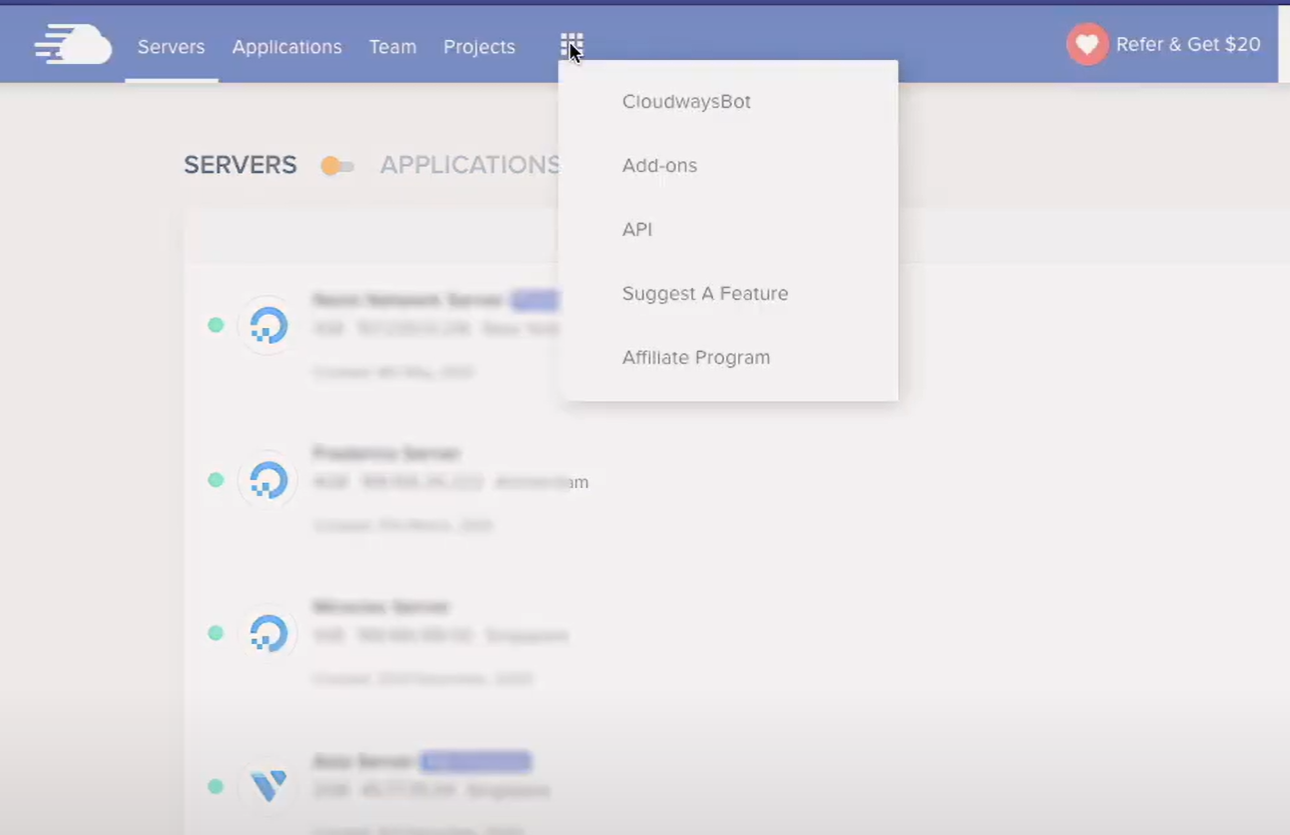This screenshot has height=835, width=1290.
Task: Click the APPLICATIONS heading label
Action: click(470, 165)
